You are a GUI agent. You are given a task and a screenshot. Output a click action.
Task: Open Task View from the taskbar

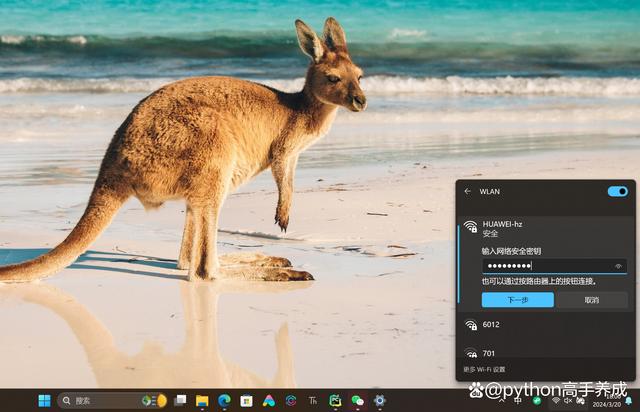click(180, 400)
